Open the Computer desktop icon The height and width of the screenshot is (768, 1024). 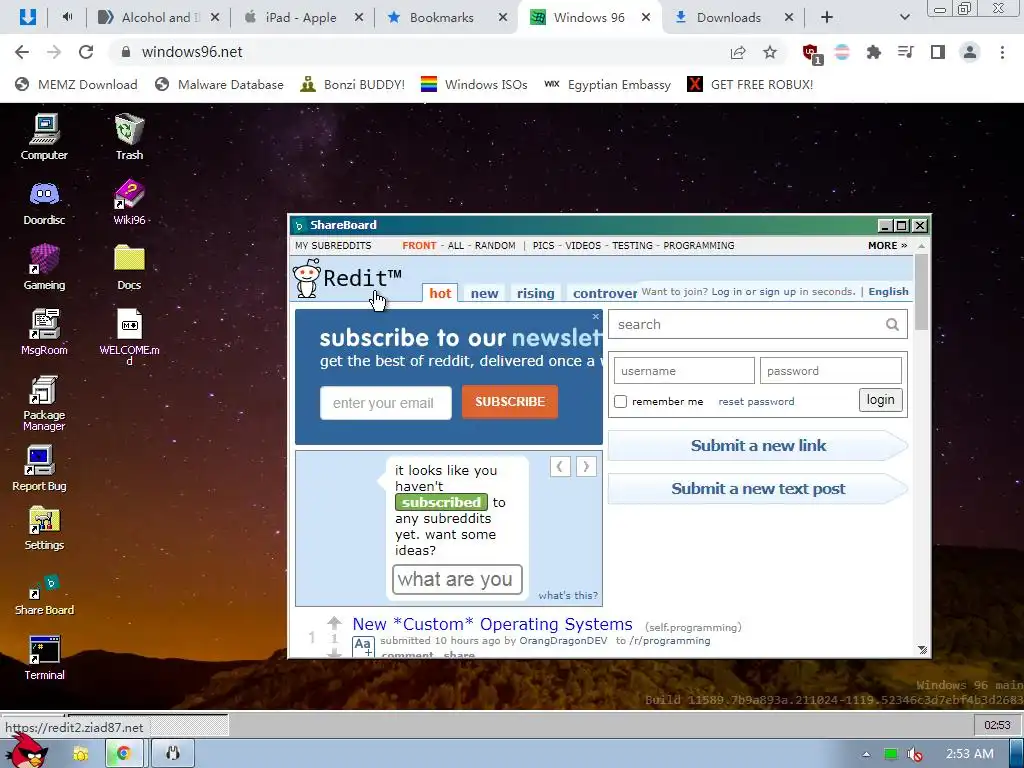[x=44, y=136]
